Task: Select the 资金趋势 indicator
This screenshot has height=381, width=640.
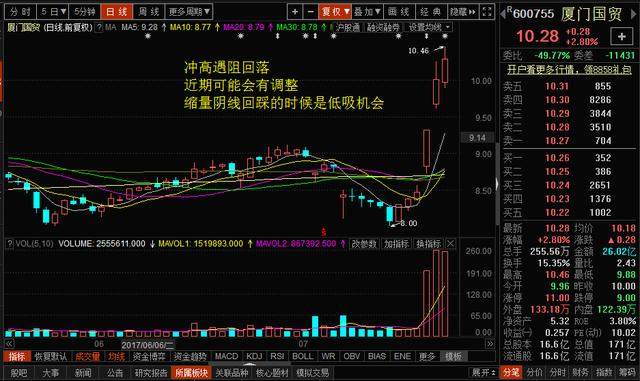Action: click(190, 356)
